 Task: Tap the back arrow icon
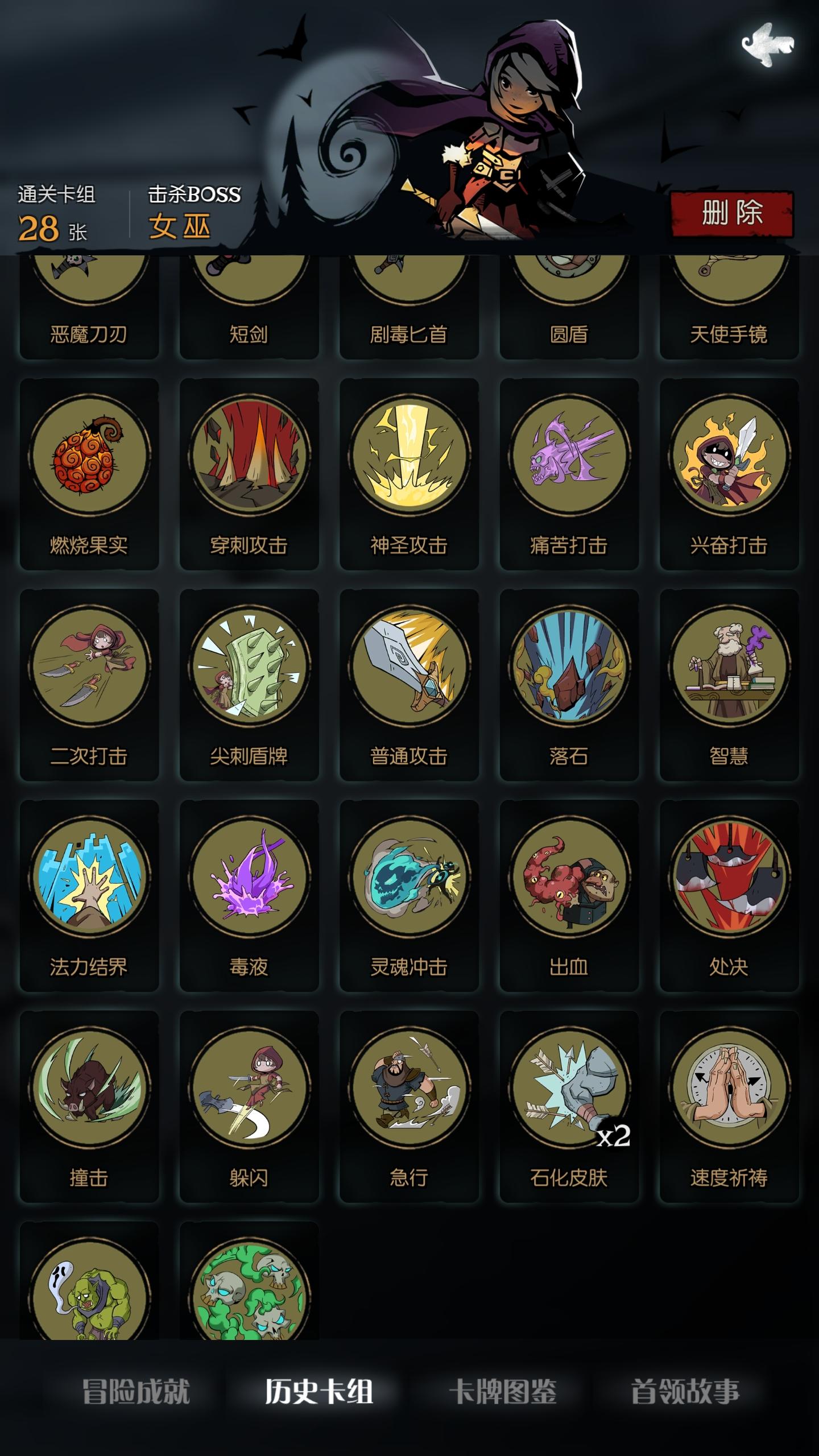pyautogui.click(x=767, y=44)
